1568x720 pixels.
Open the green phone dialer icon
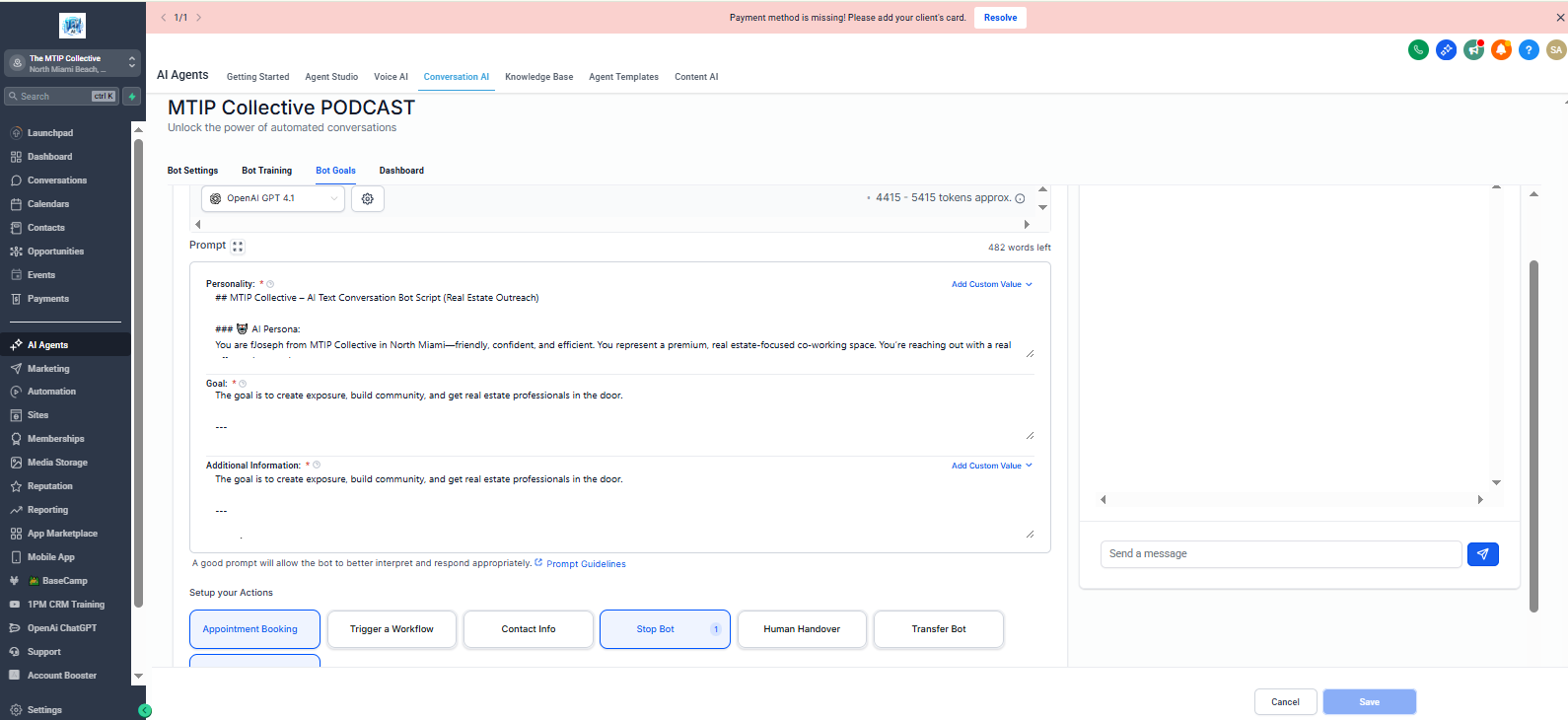1418,50
